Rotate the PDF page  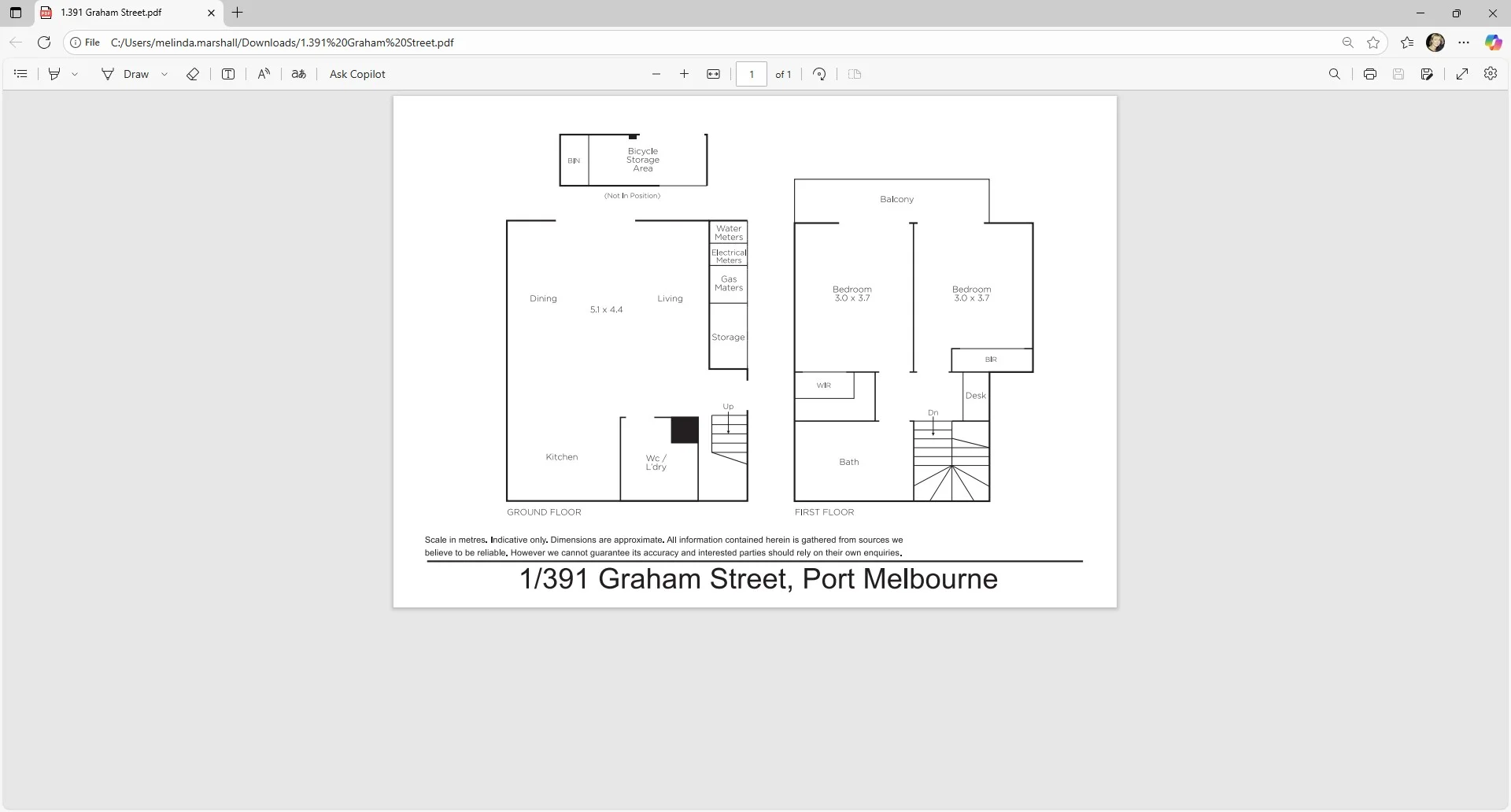[818, 74]
